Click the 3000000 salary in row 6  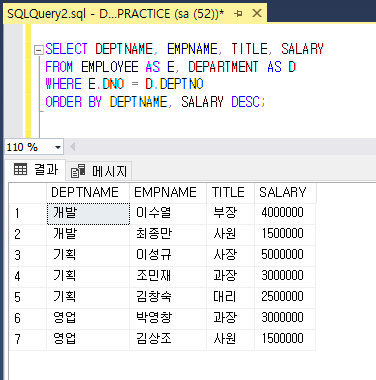tap(285, 319)
